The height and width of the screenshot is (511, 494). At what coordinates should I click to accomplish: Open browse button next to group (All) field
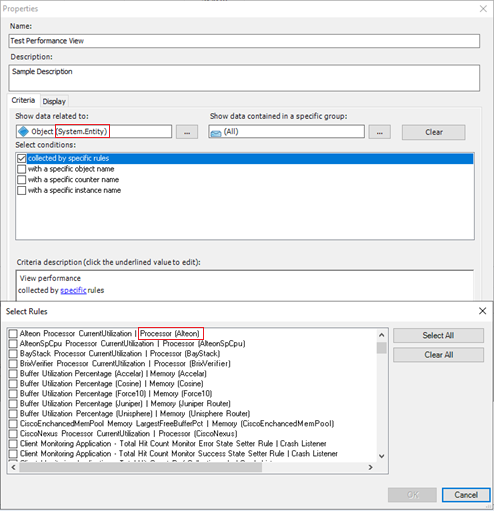click(x=380, y=132)
